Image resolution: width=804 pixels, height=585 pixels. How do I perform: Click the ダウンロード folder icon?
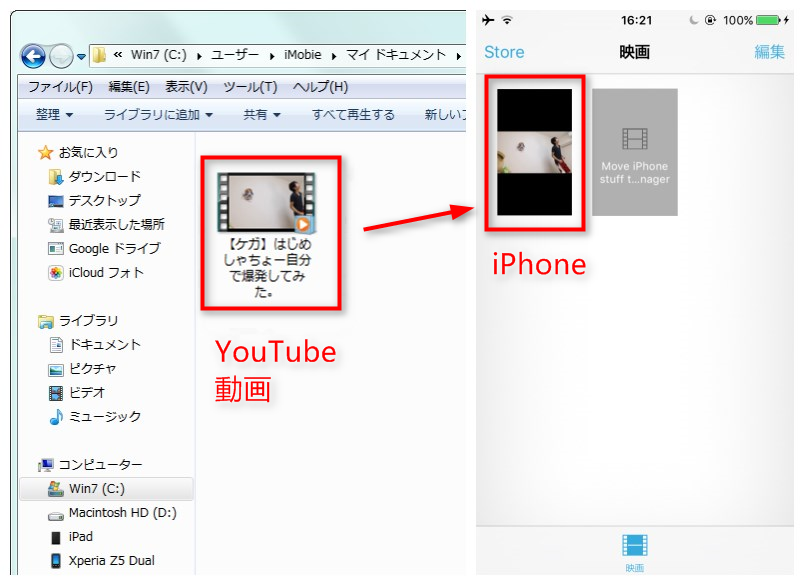click(55, 177)
